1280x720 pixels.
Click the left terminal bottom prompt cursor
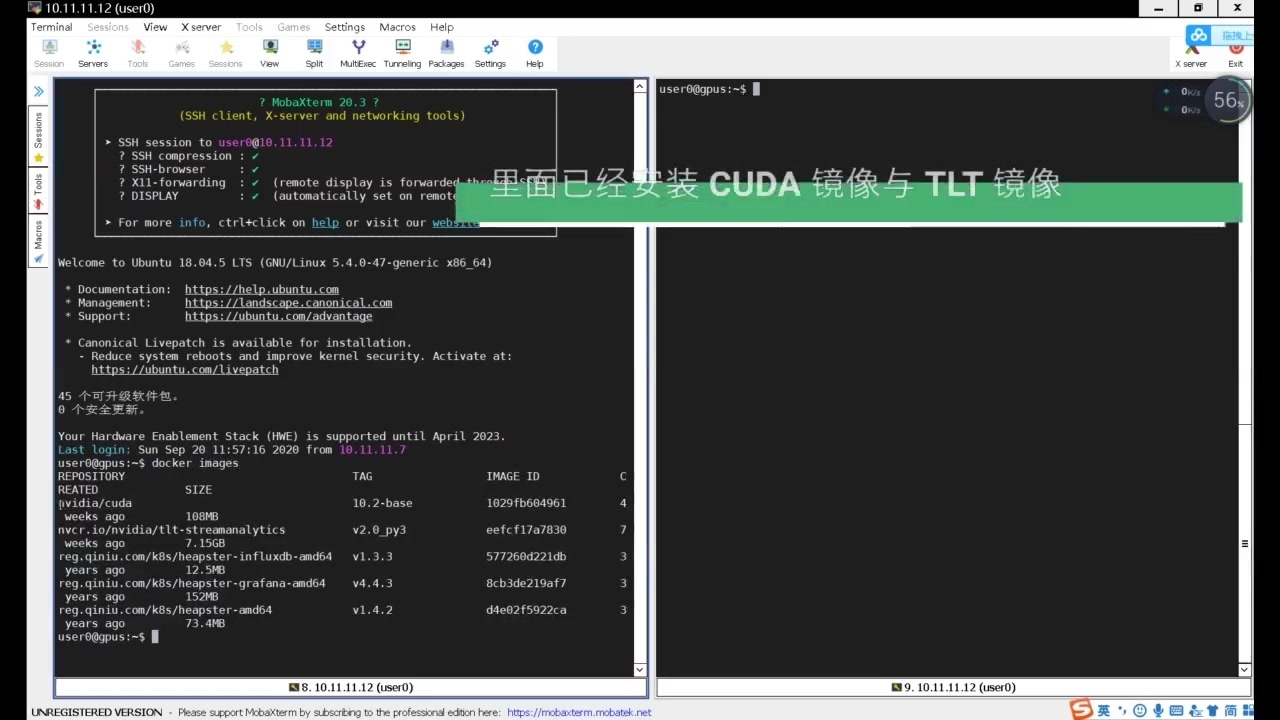tap(155, 636)
